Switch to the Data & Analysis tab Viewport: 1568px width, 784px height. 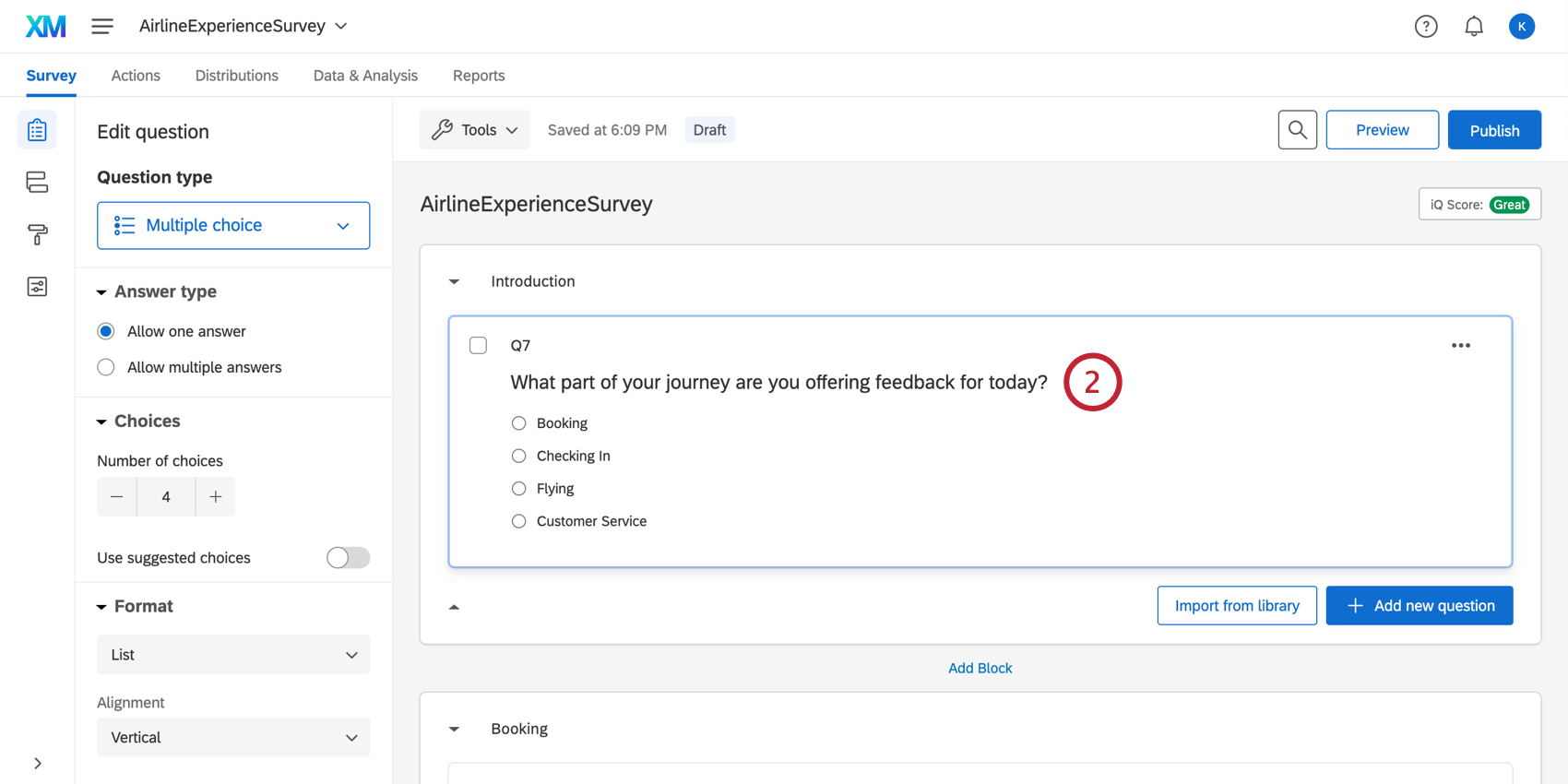tap(365, 76)
